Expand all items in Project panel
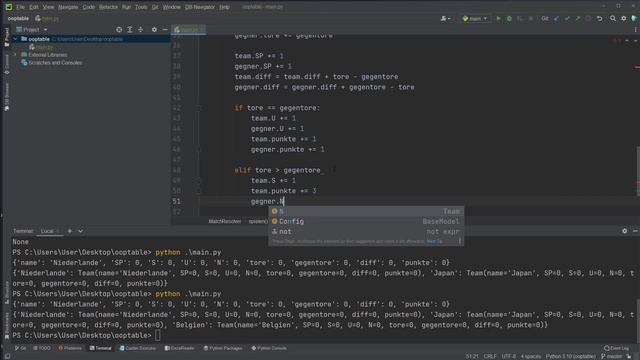640x360 pixels. click(x=130, y=29)
